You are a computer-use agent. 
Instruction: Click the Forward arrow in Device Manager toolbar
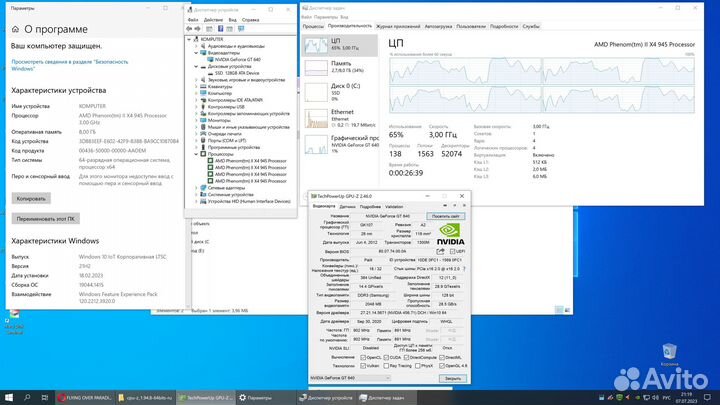(x=197, y=28)
